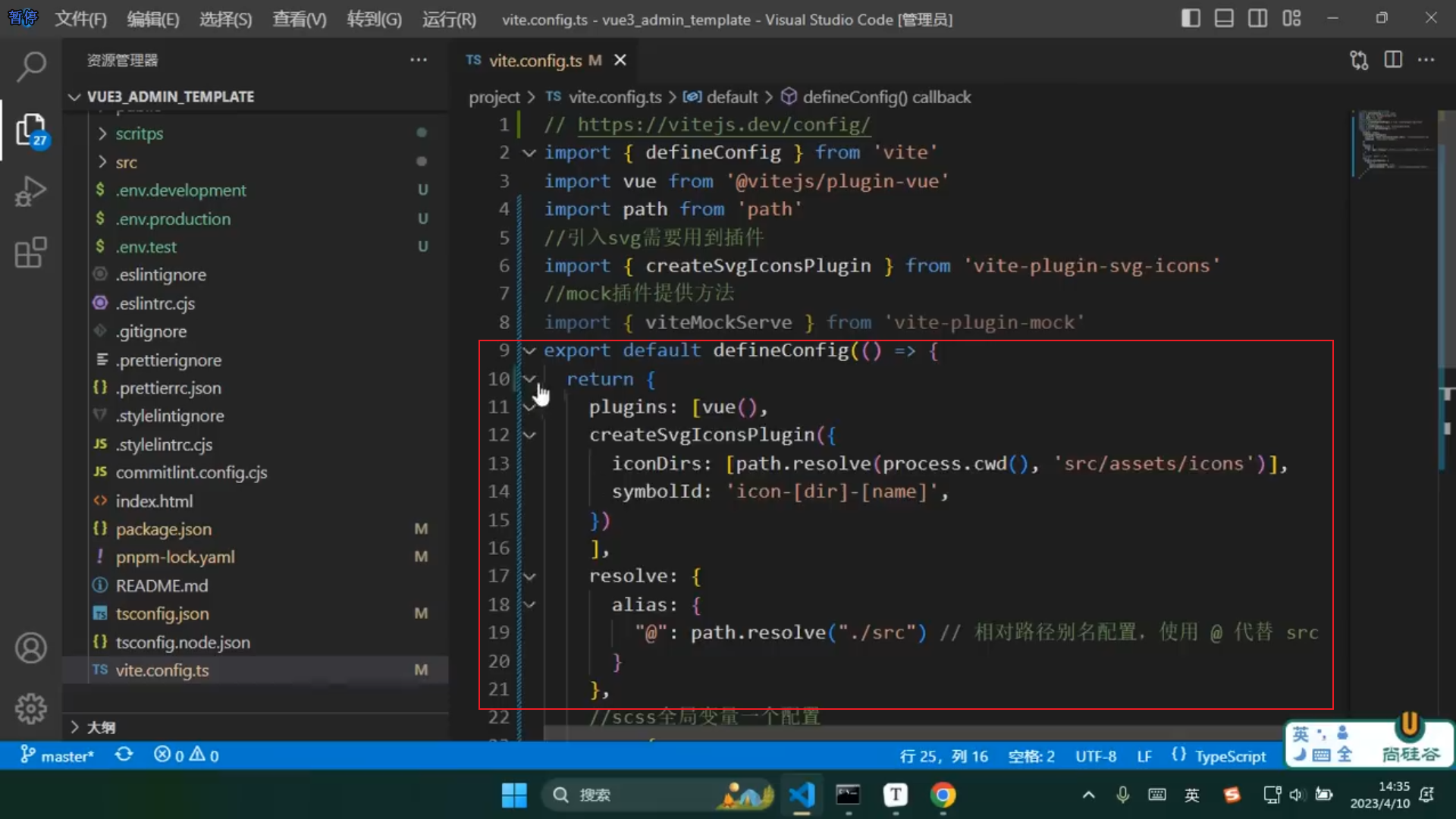
Task: Open the 选择(S) menu
Action: (225, 19)
